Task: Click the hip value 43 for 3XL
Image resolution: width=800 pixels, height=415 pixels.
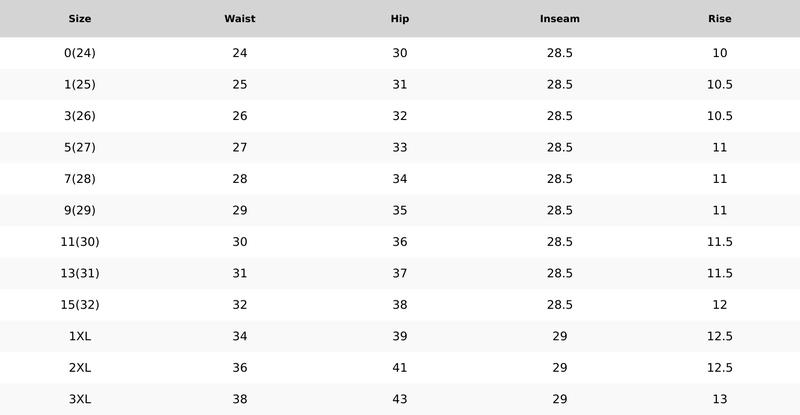Action: click(x=399, y=399)
